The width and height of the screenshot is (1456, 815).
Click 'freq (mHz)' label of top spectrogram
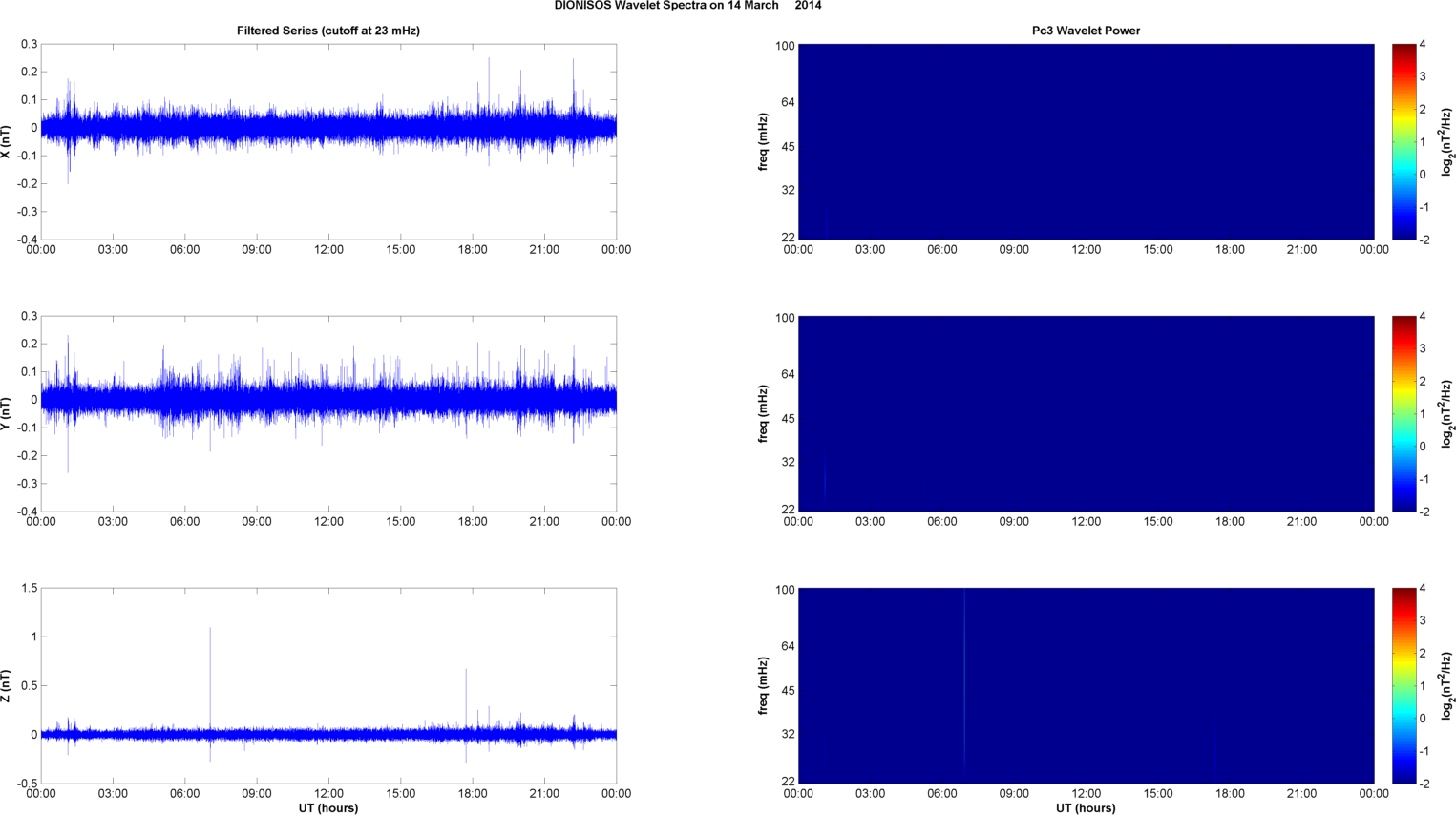[x=764, y=141]
